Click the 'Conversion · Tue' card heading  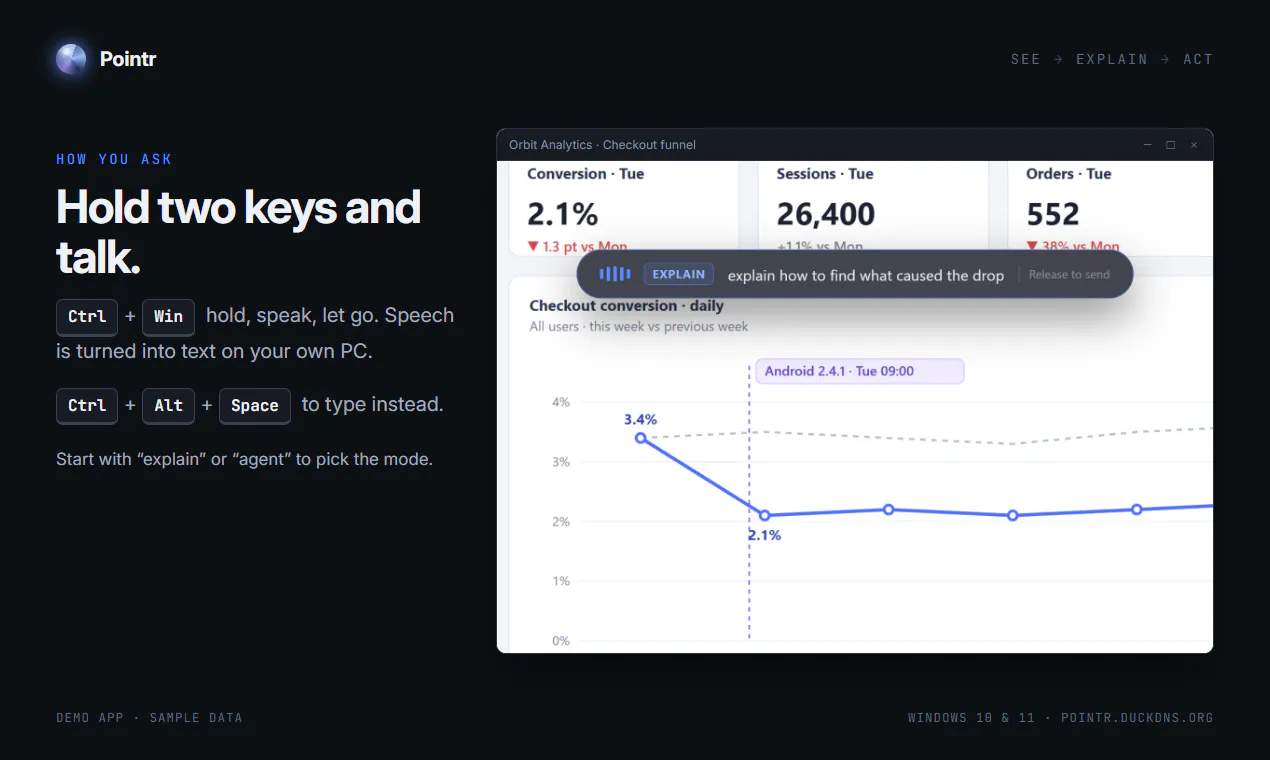click(586, 174)
